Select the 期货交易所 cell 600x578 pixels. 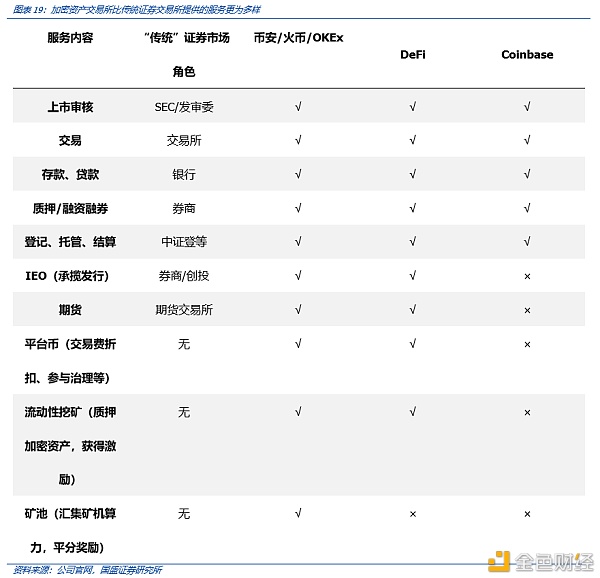pyautogui.click(x=184, y=309)
